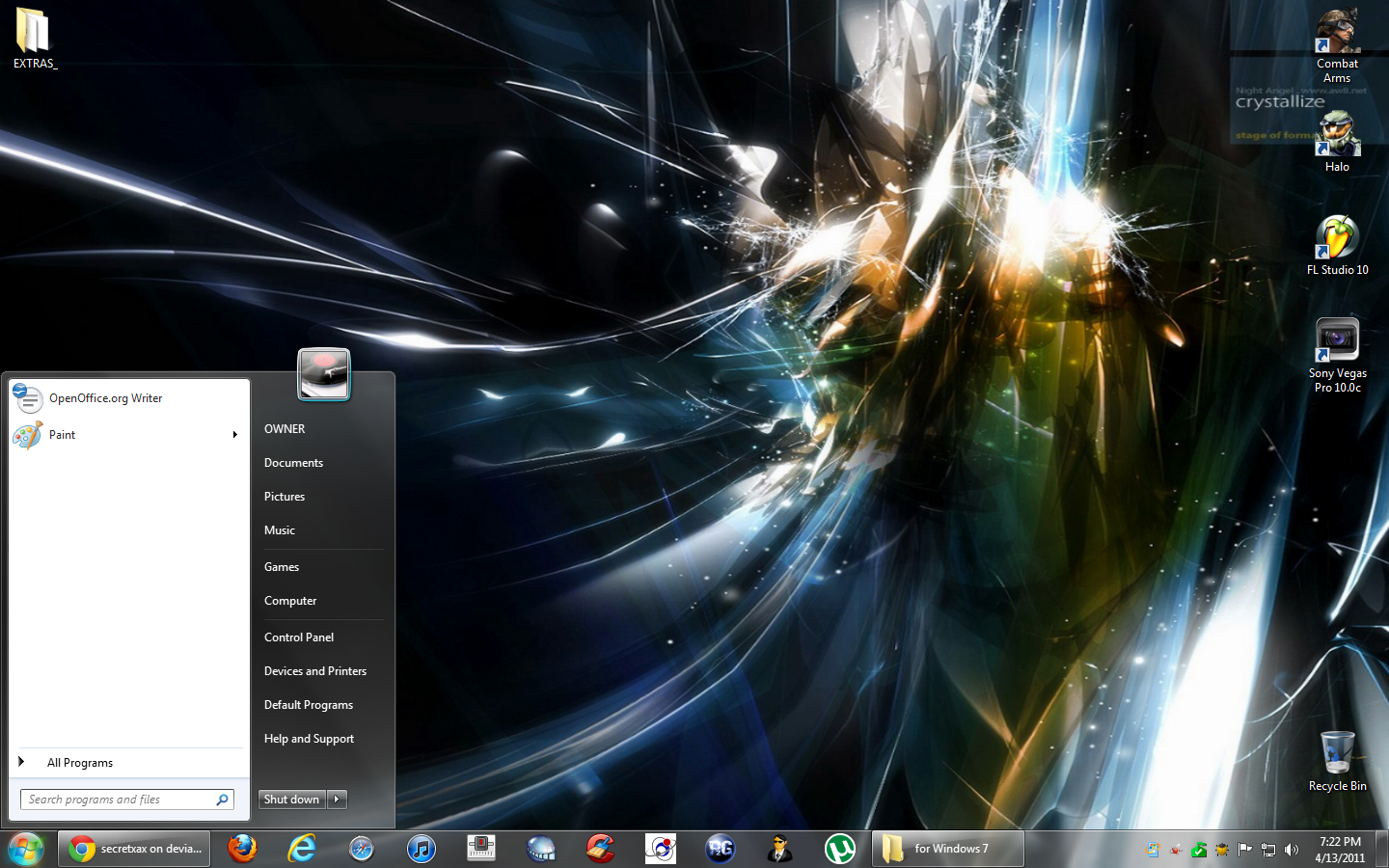Expand Paint's recent files arrow
This screenshot has width=1389, height=868.
[235, 435]
